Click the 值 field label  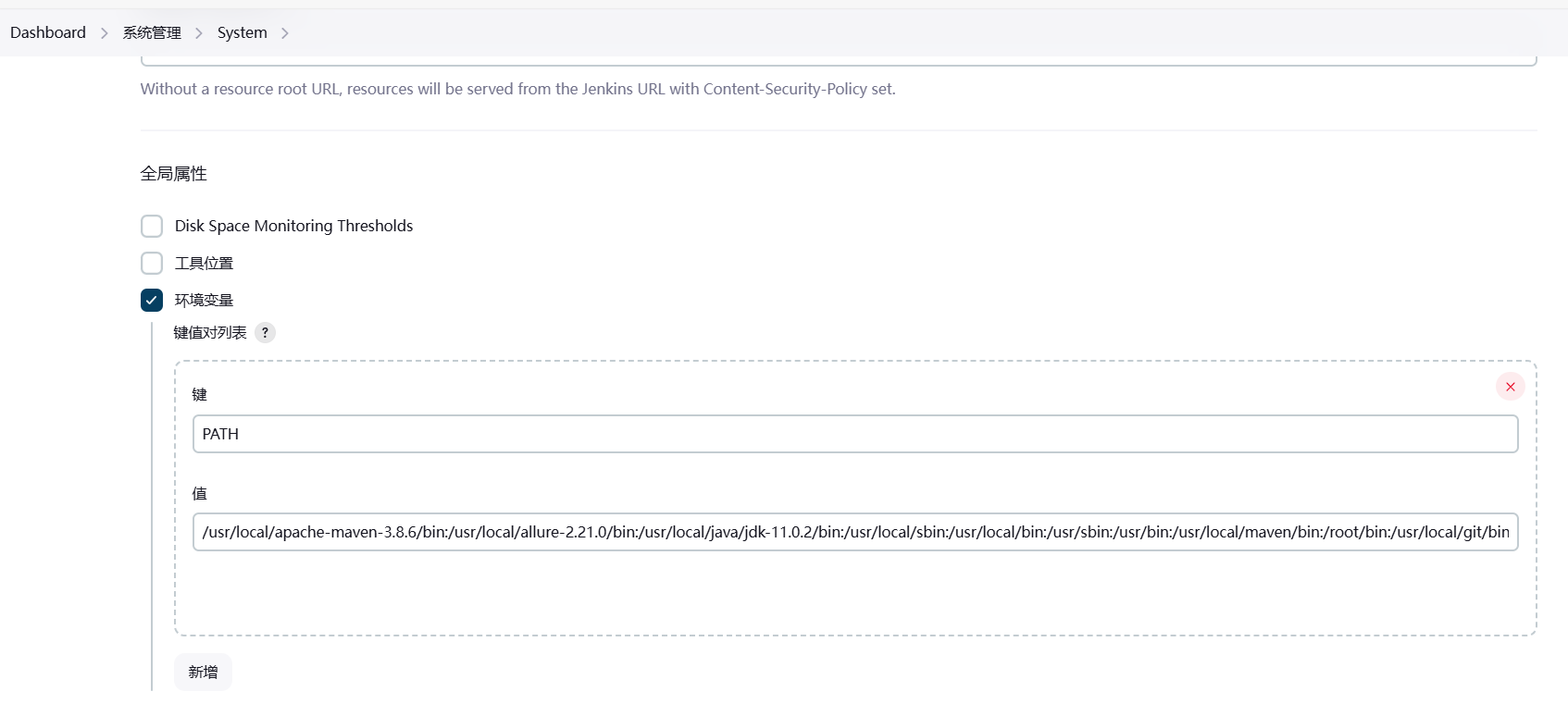coord(200,493)
